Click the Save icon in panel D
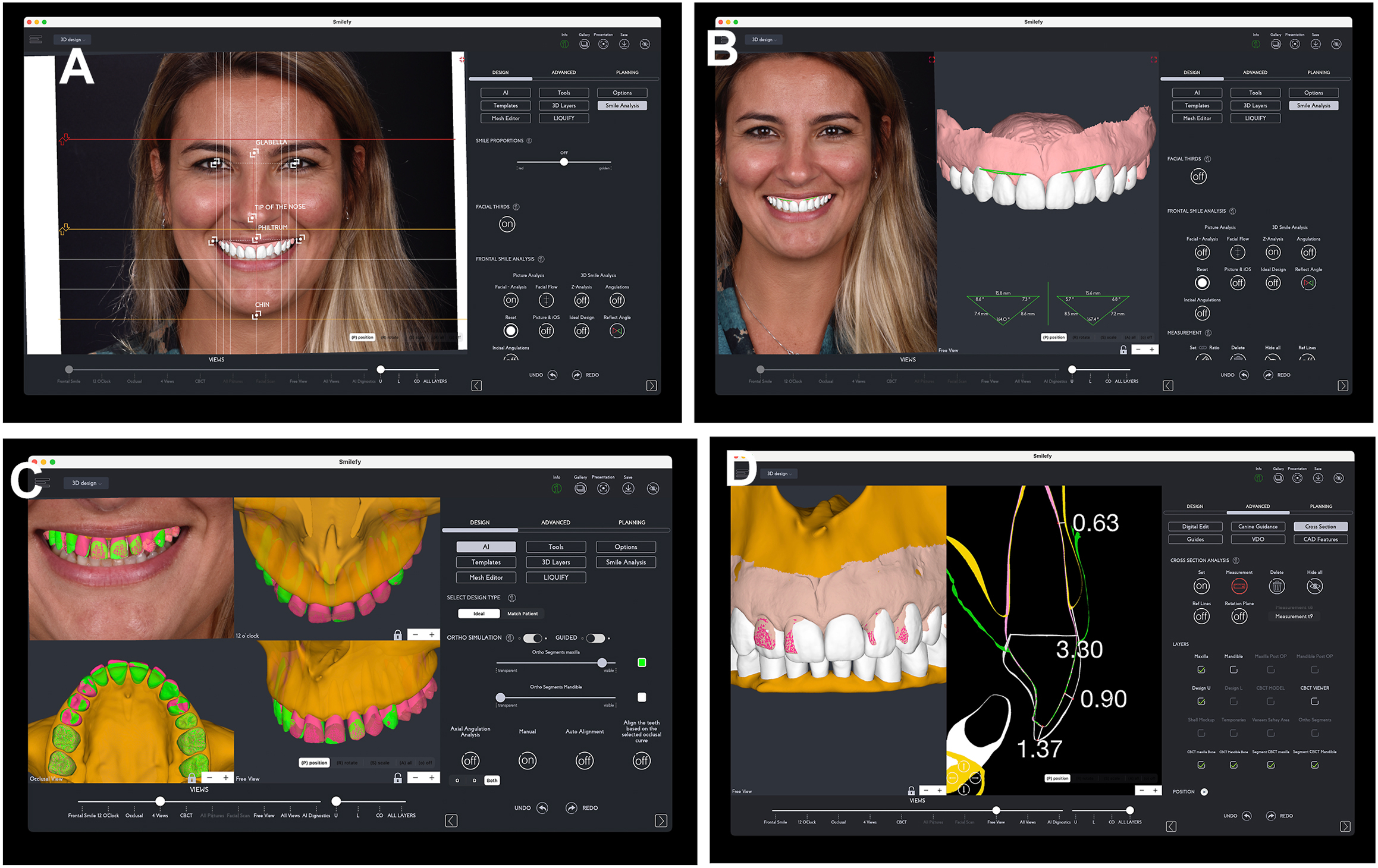The height and width of the screenshot is (868, 1378). [x=1318, y=478]
